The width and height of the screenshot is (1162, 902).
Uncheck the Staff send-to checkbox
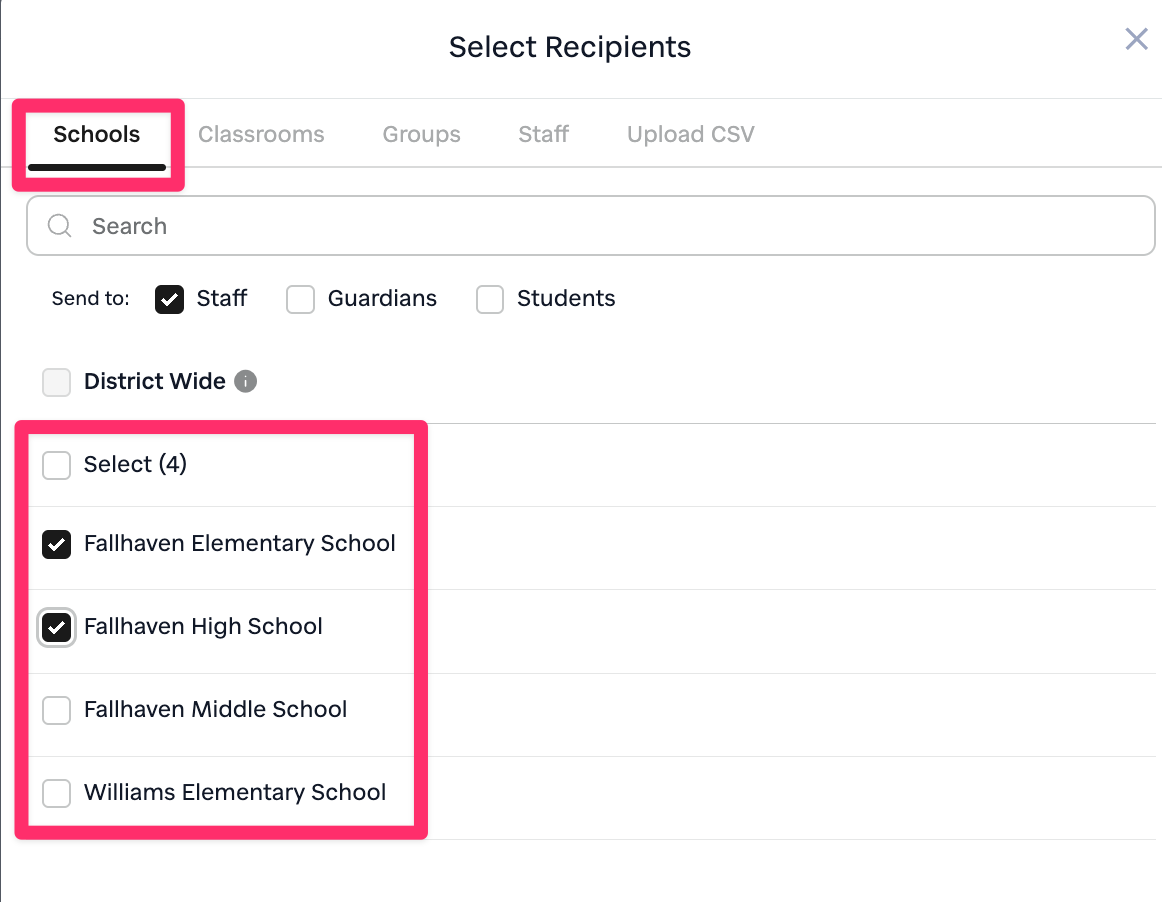tap(170, 299)
